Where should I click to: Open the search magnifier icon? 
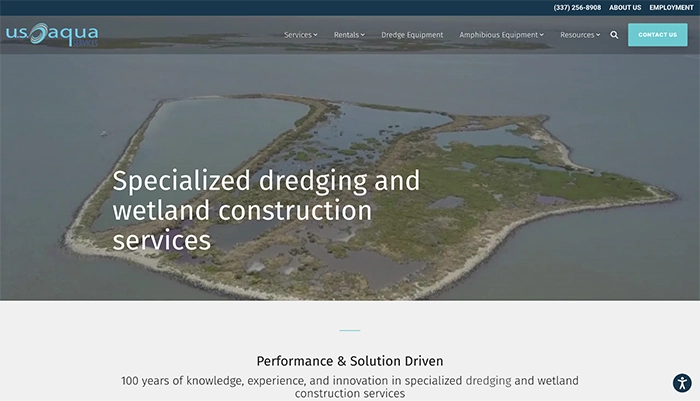(x=614, y=35)
